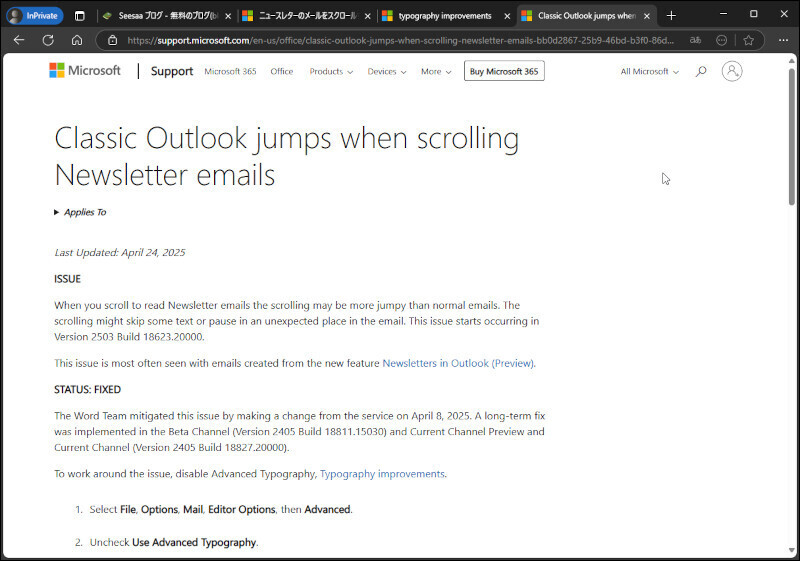Expand the Applies To disclosure
This screenshot has height=561, width=800.
click(80, 212)
